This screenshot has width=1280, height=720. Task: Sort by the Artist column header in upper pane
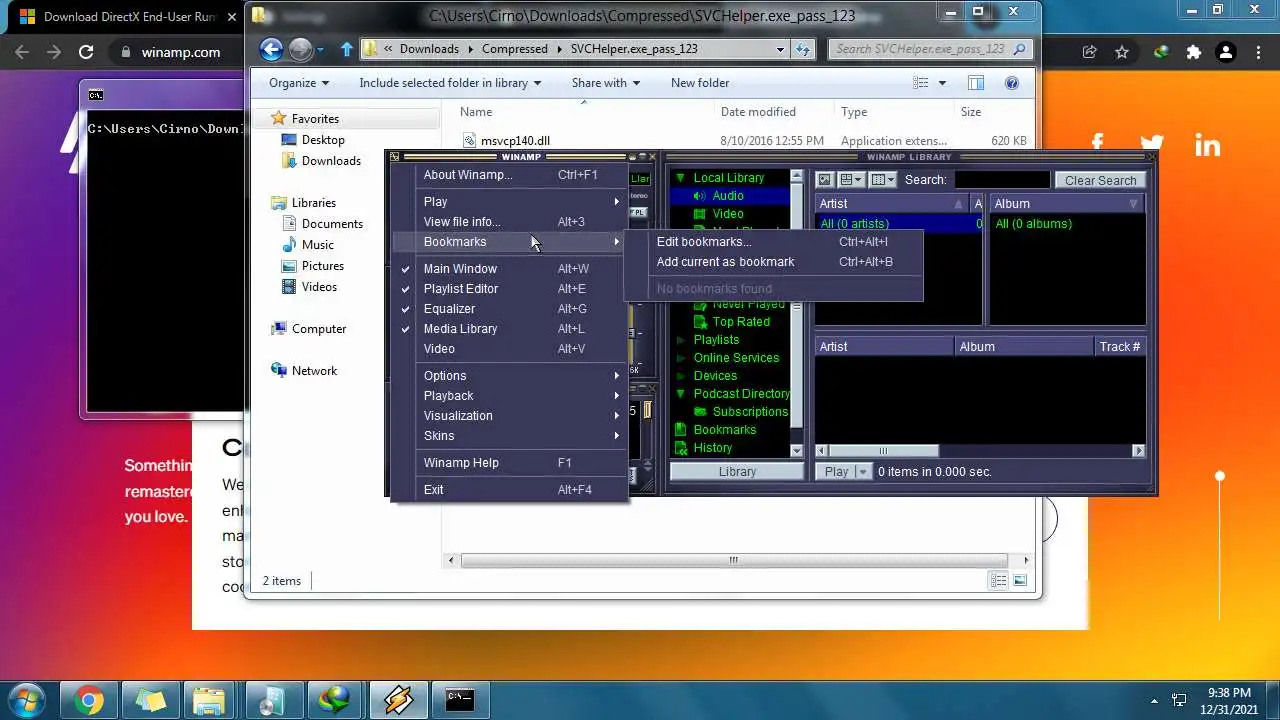click(892, 204)
